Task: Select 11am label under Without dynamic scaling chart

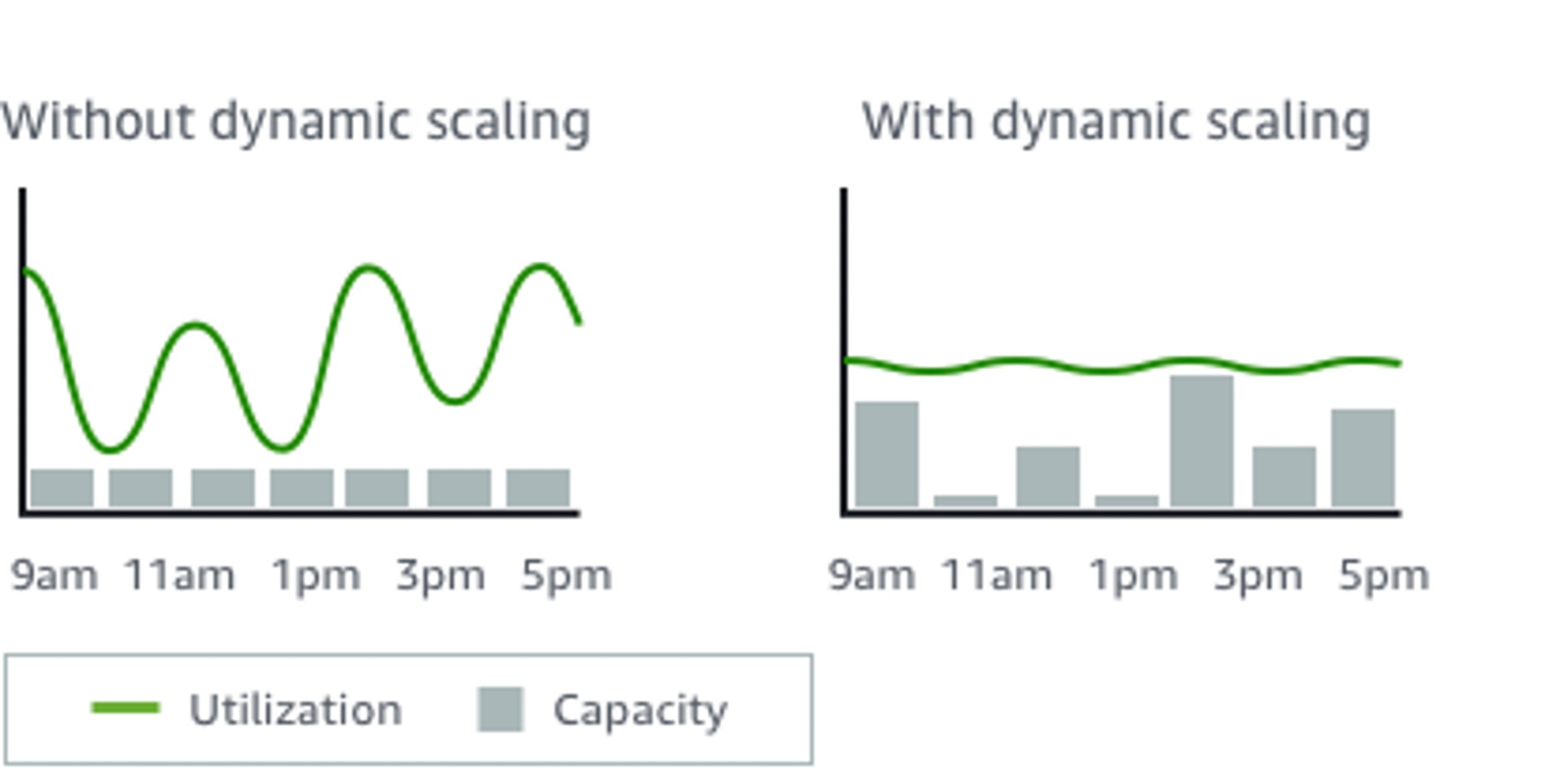Action: coord(179,576)
